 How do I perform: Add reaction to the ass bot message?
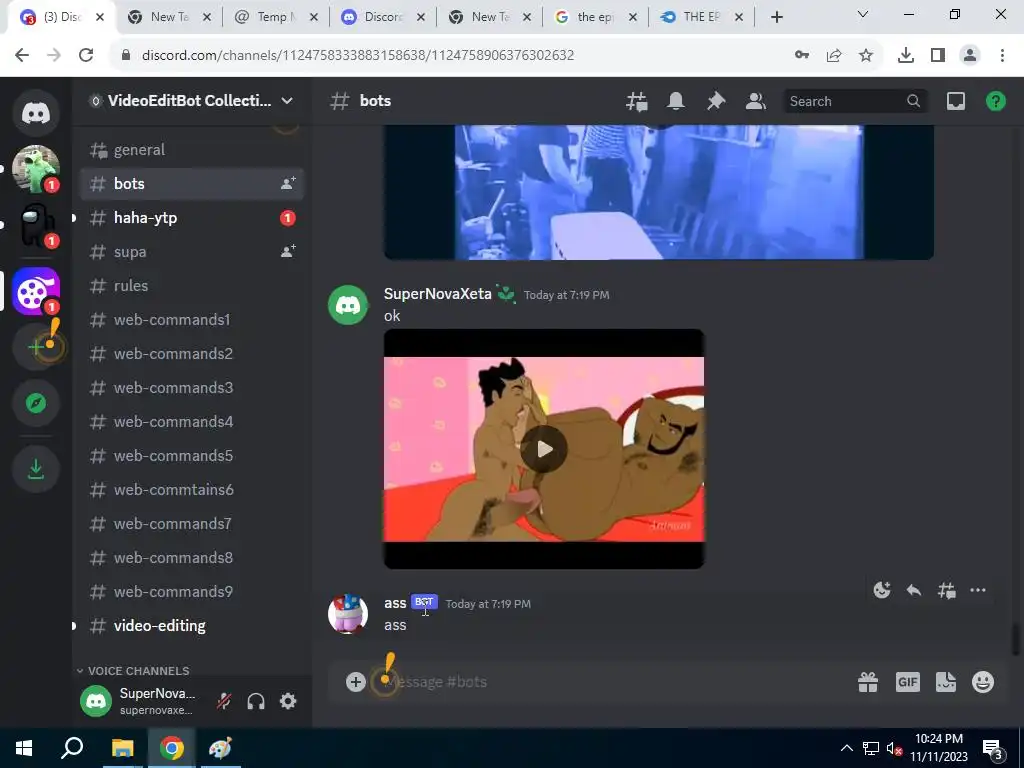coord(882,590)
